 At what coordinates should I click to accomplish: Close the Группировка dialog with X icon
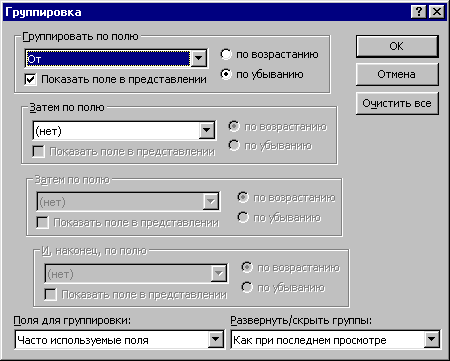pos(437,12)
